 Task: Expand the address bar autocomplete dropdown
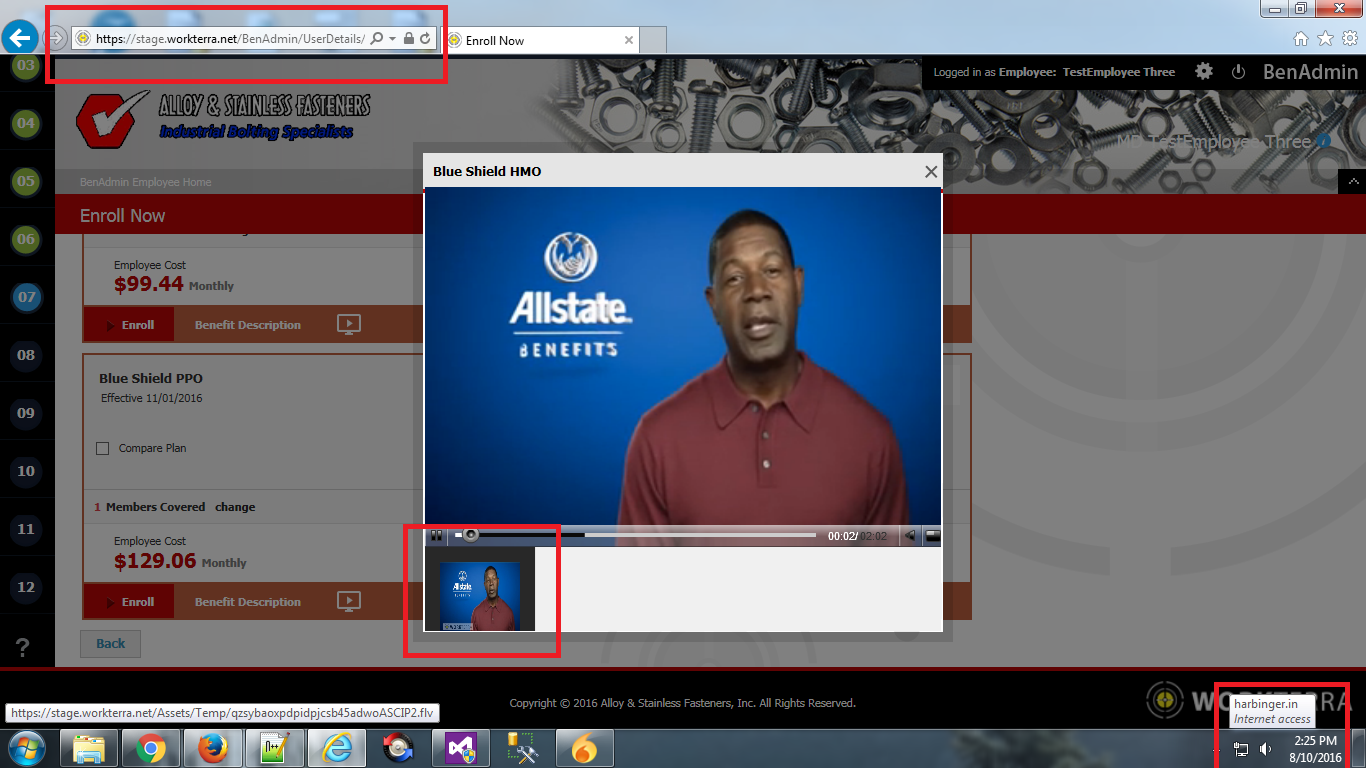393,39
